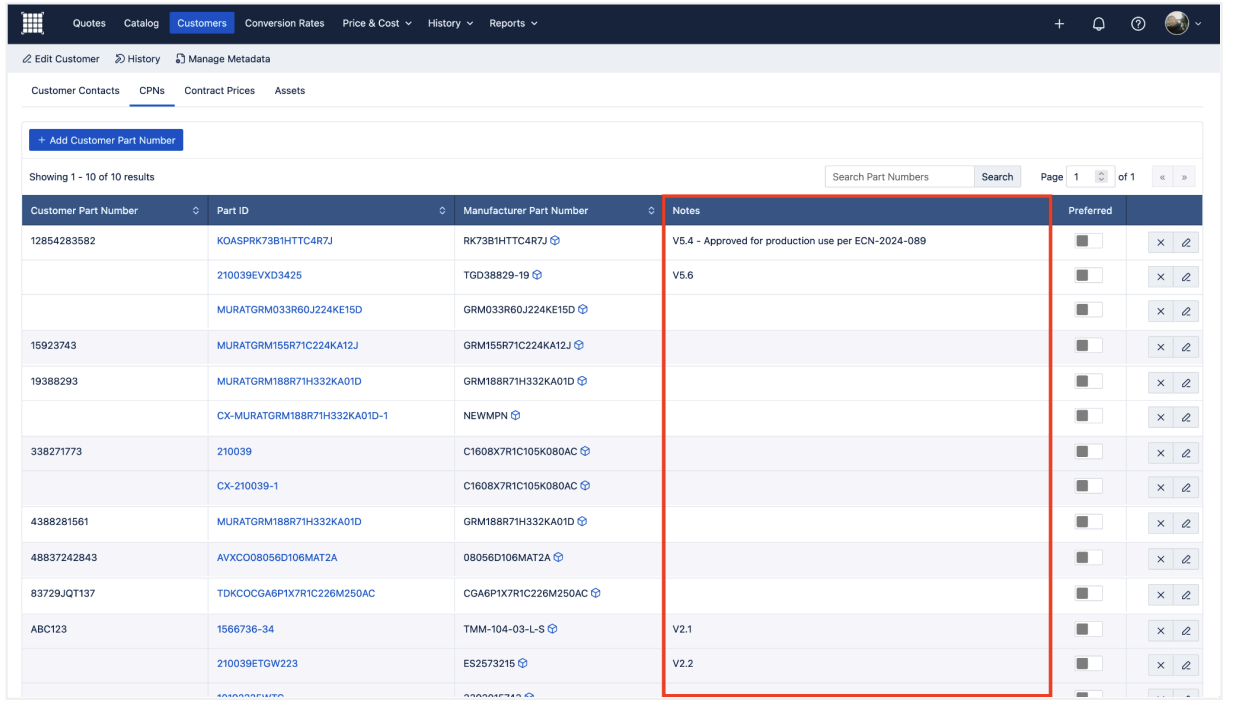Toggle Preferred switch for 210039ETGW223 row
The height and width of the screenshot is (710, 1234).
tap(1088, 663)
